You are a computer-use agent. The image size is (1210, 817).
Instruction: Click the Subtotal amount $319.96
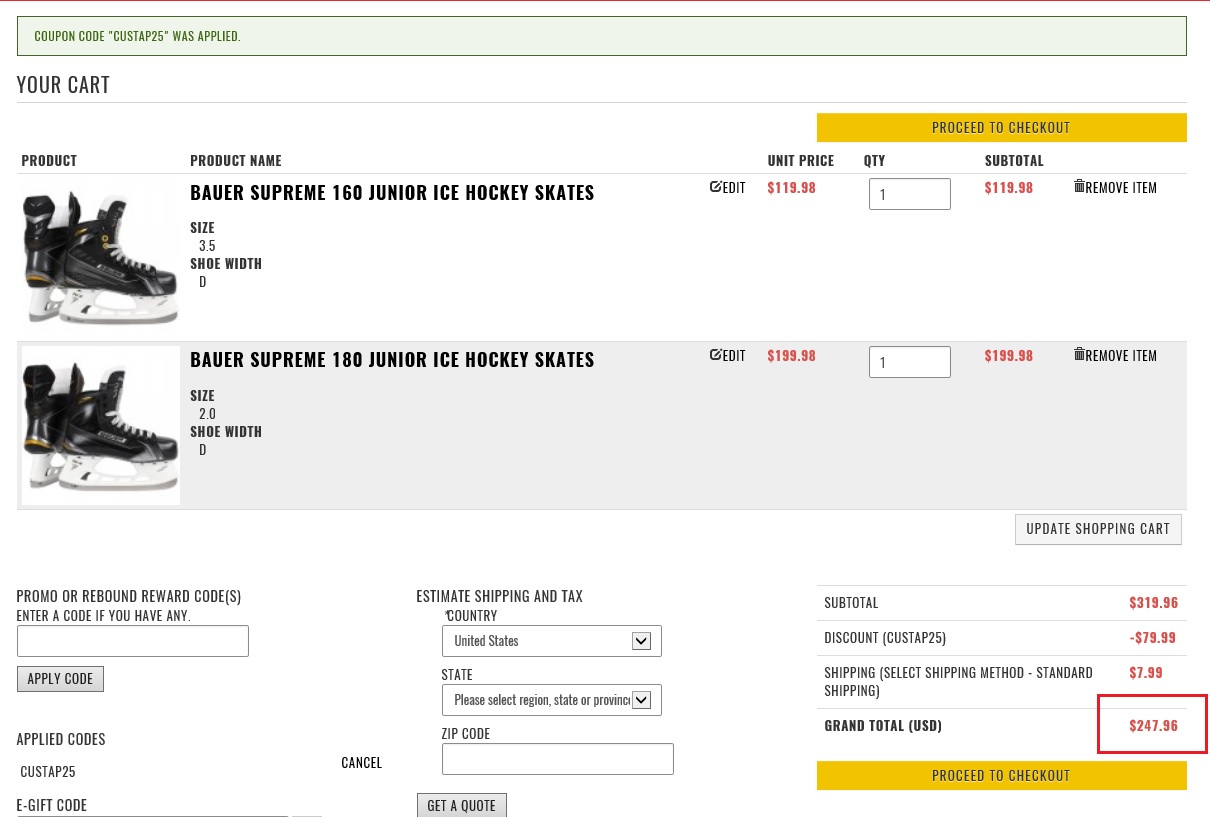click(x=1153, y=603)
